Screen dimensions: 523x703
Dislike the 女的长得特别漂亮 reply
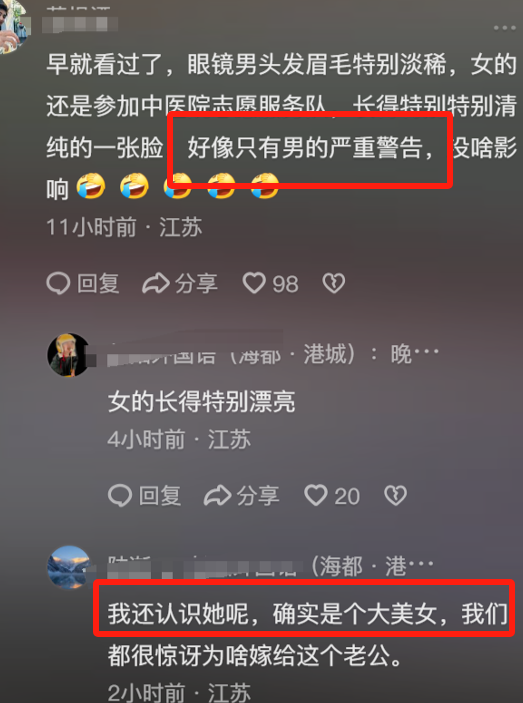[x=395, y=496]
